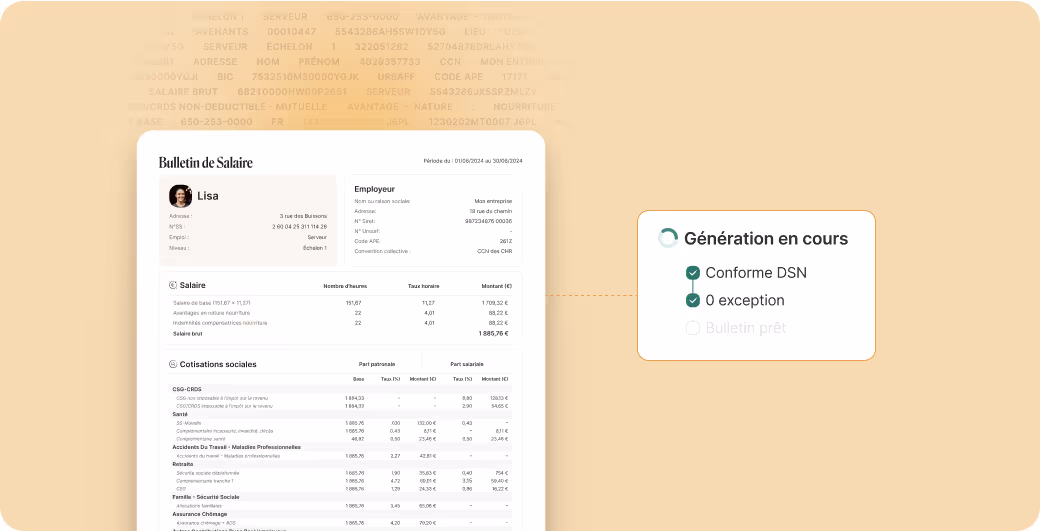Click the Part salariale column header
This screenshot has width=1040, height=531.
click(x=467, y=364)
